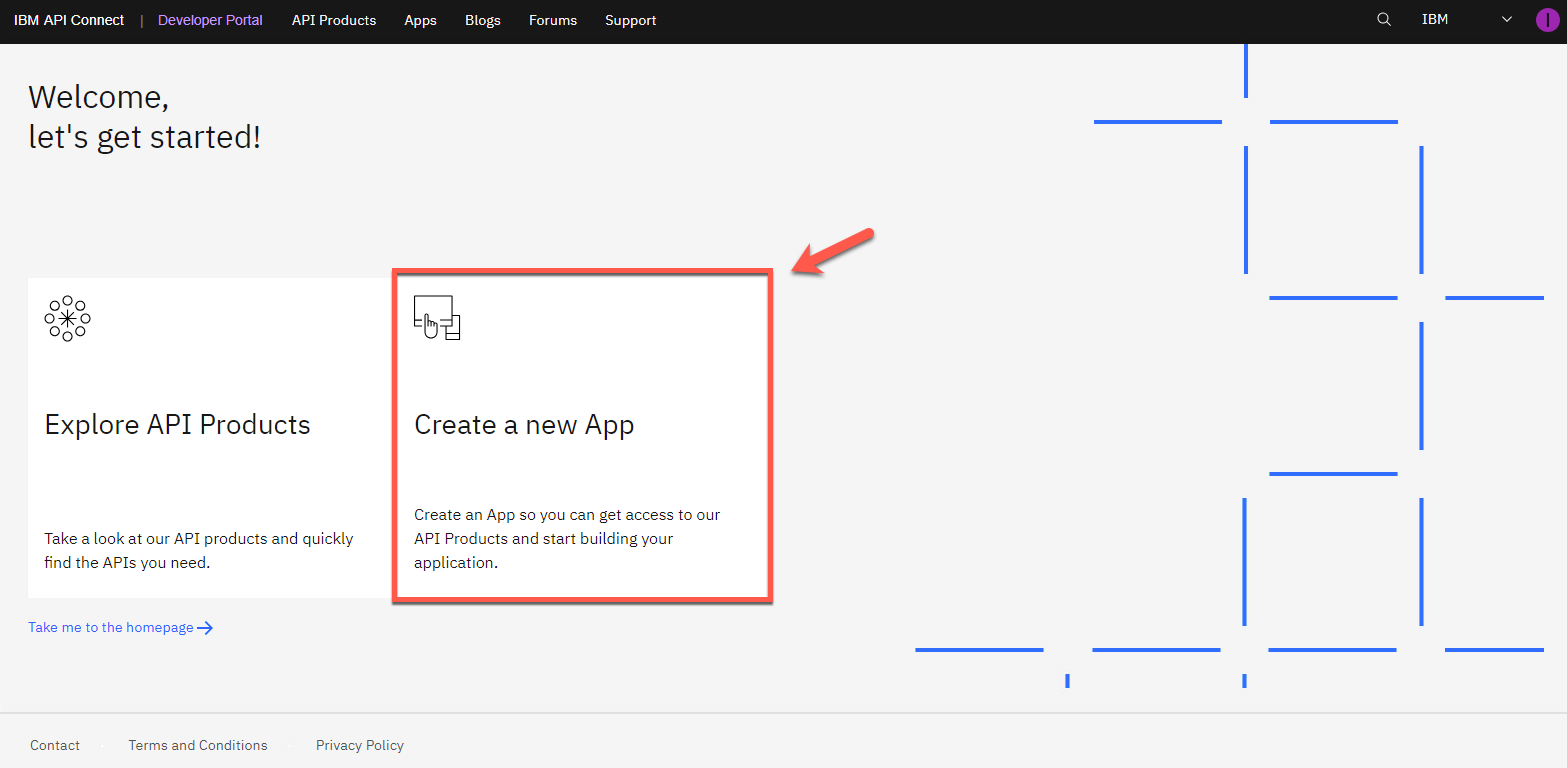Follow the Take me to the homepage link

point(110,628)
